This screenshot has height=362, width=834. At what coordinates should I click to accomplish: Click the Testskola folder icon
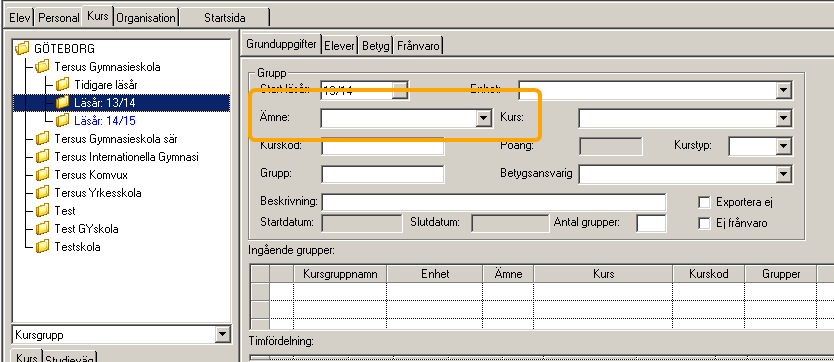coord(42,247)
